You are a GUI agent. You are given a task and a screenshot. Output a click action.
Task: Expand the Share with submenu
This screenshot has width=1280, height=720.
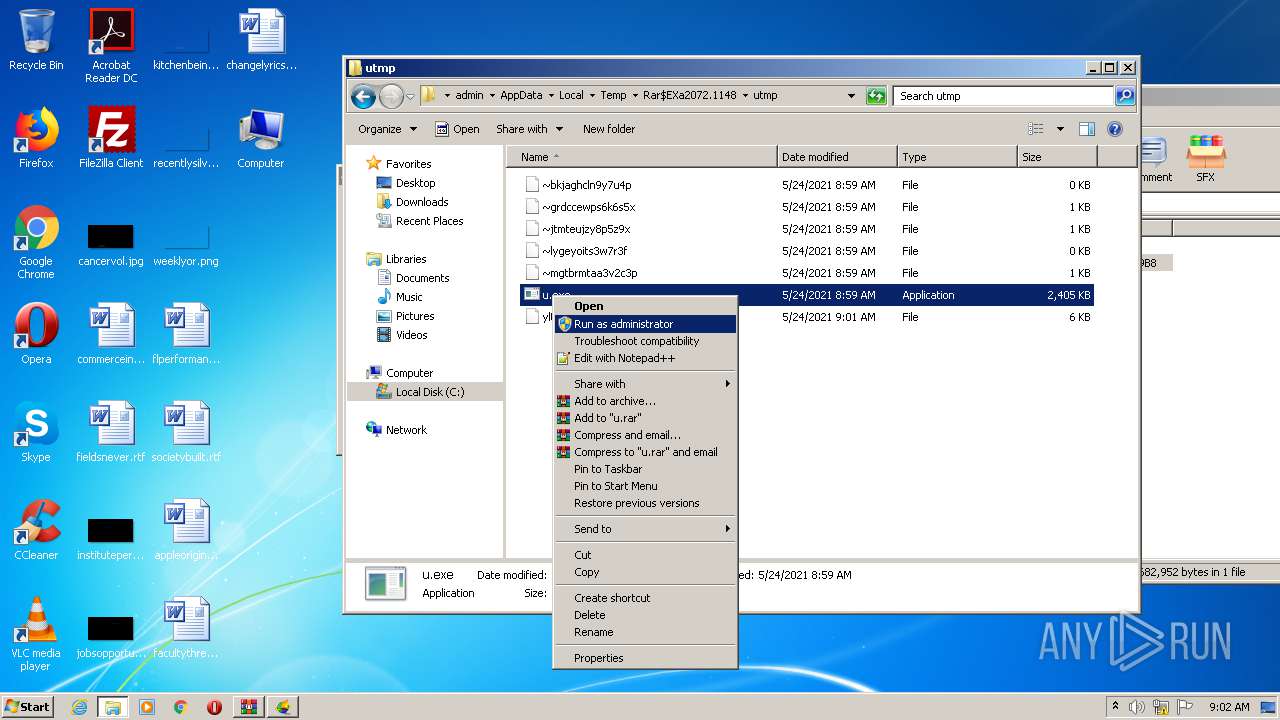[x=645, y=384]
